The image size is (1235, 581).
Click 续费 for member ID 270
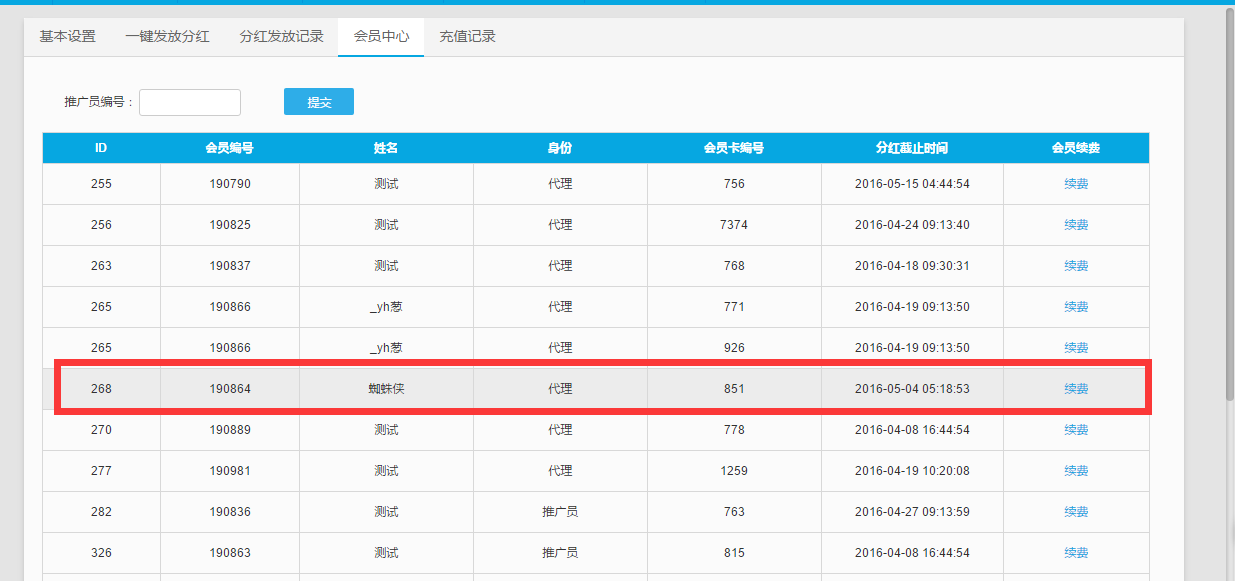point(1076,430)
